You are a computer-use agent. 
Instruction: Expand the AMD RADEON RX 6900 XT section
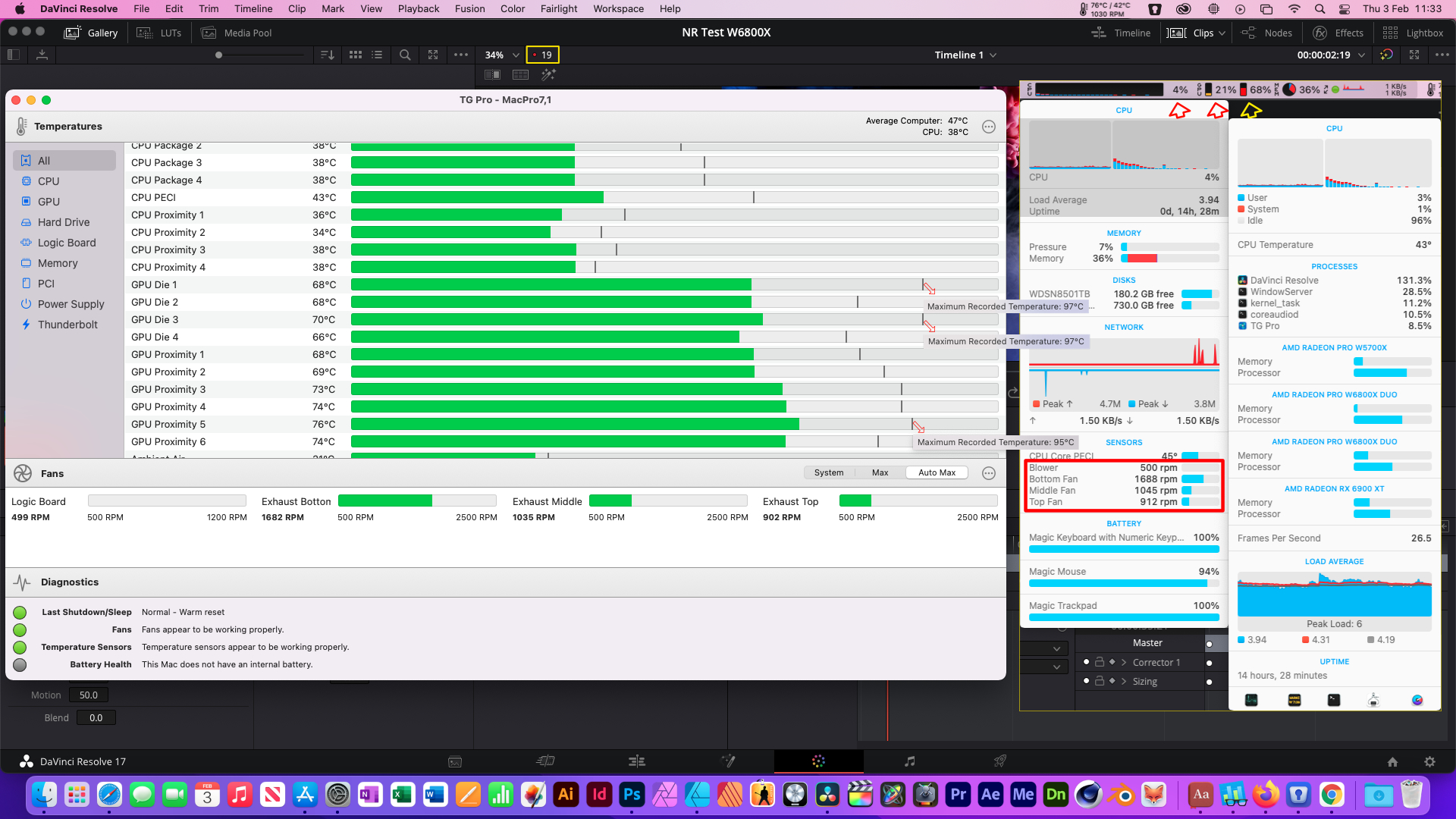[1334, 489]
